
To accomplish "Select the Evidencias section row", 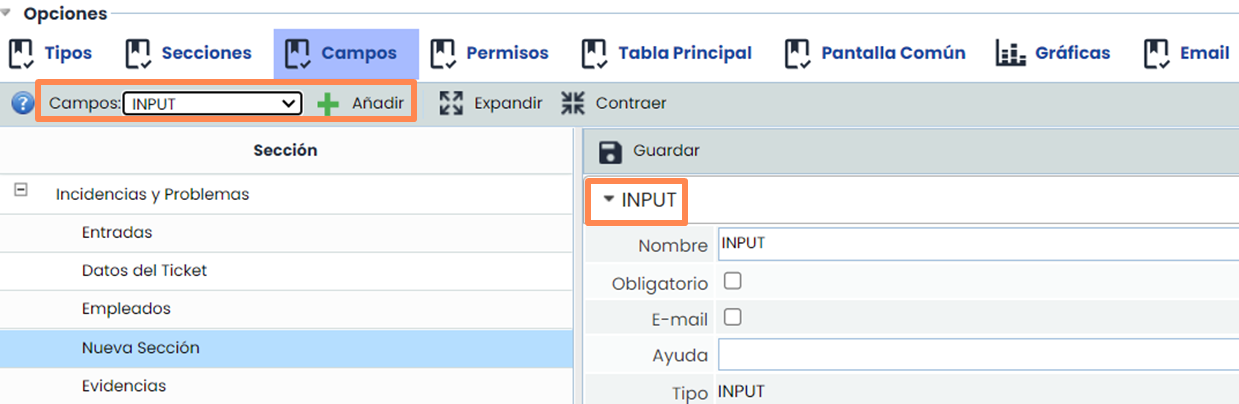I will coord(124,386).
